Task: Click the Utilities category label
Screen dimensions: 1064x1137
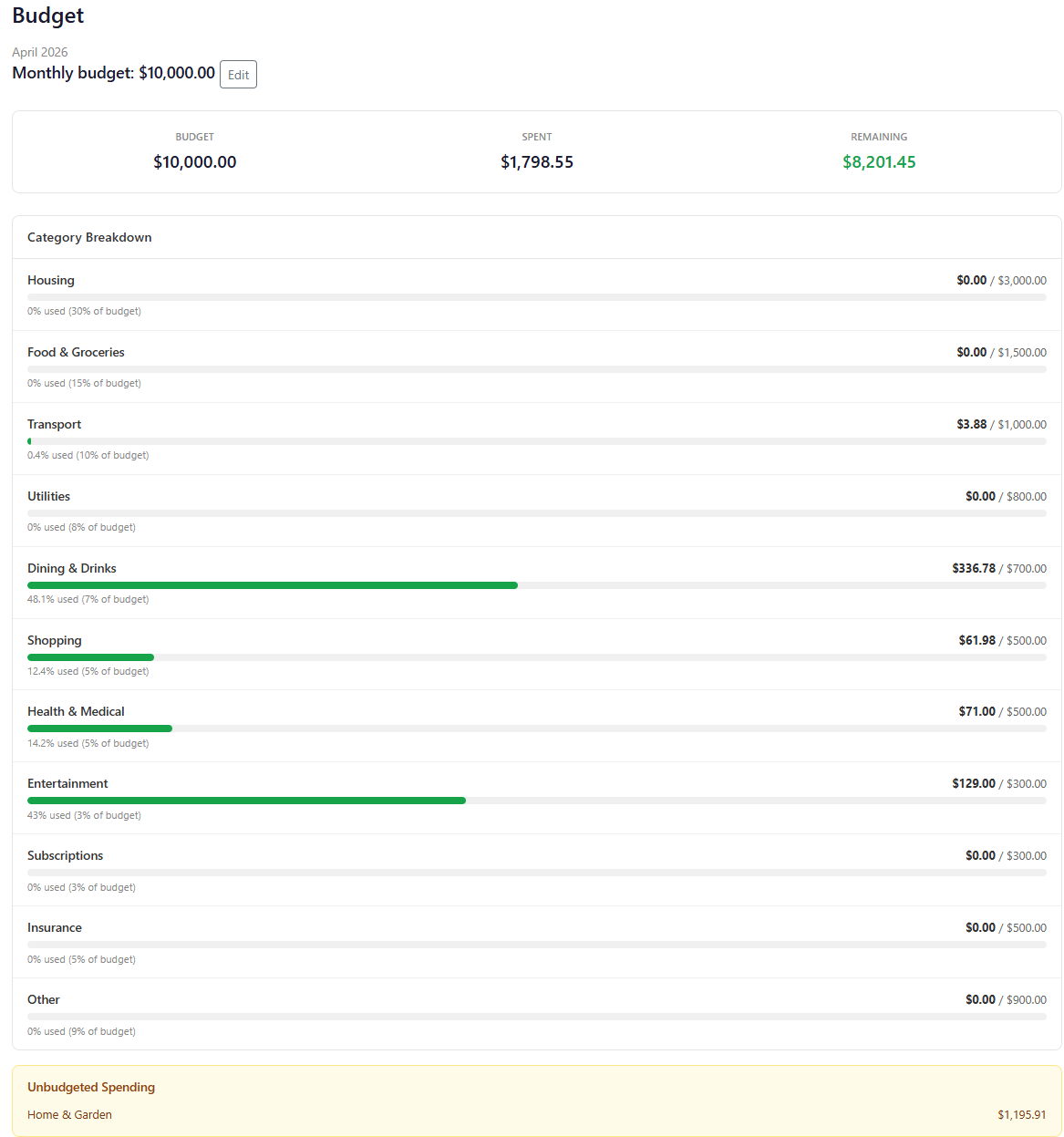Action: [x=48, y=496]
